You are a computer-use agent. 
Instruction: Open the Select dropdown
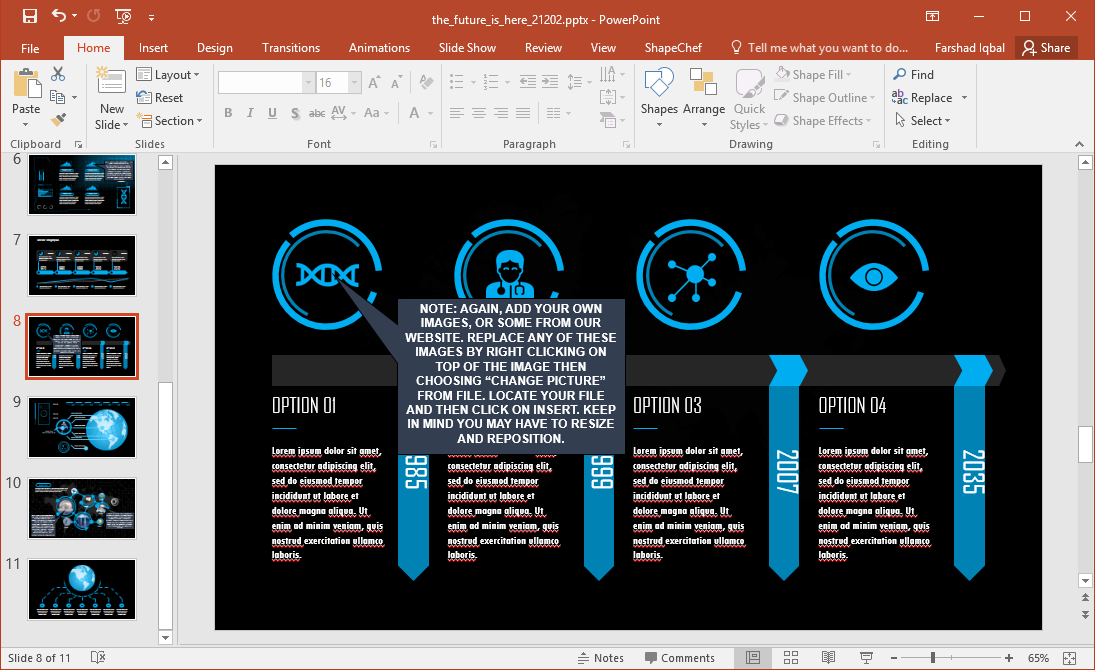923,121
